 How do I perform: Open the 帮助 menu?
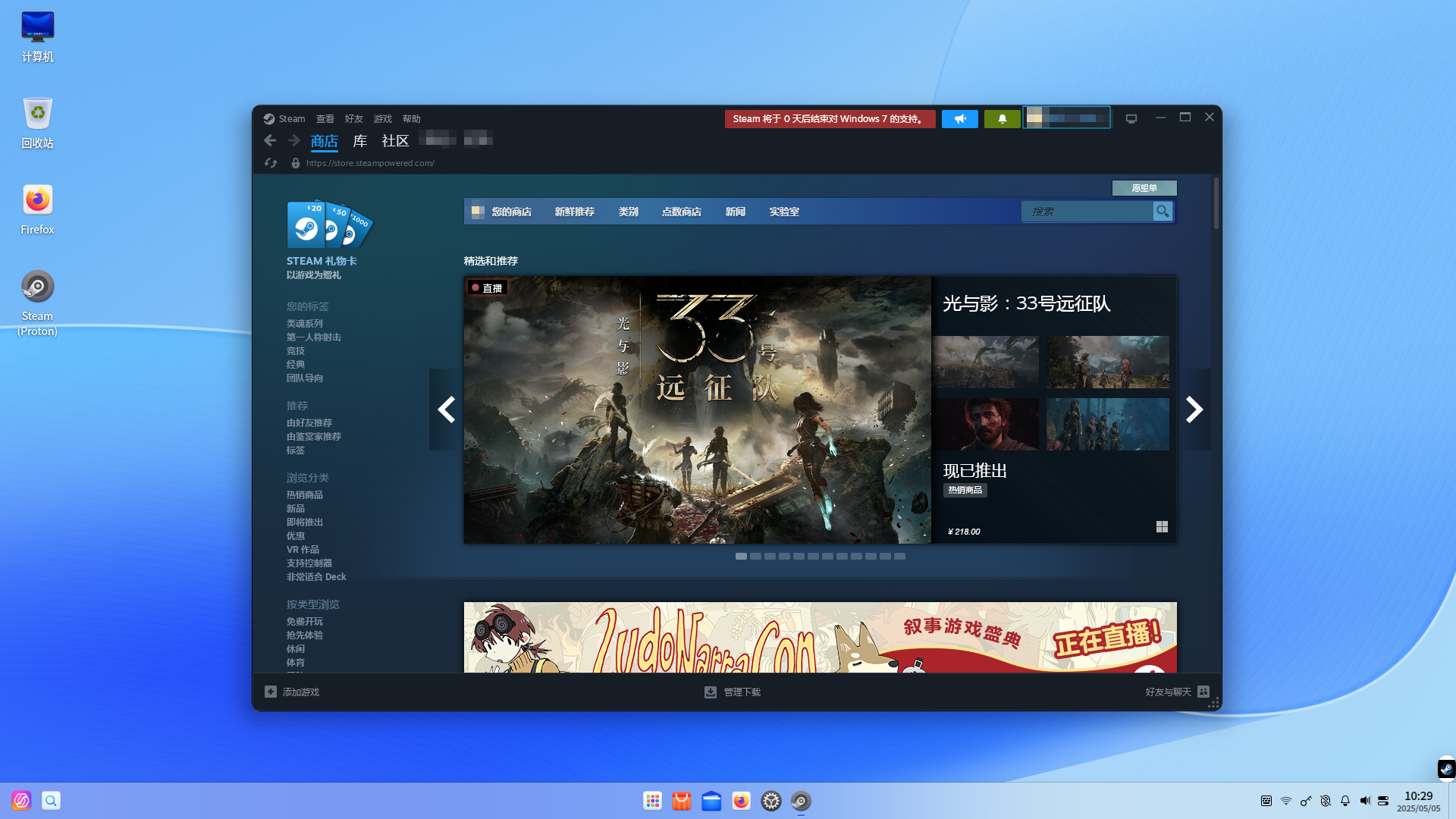[412, 119]
